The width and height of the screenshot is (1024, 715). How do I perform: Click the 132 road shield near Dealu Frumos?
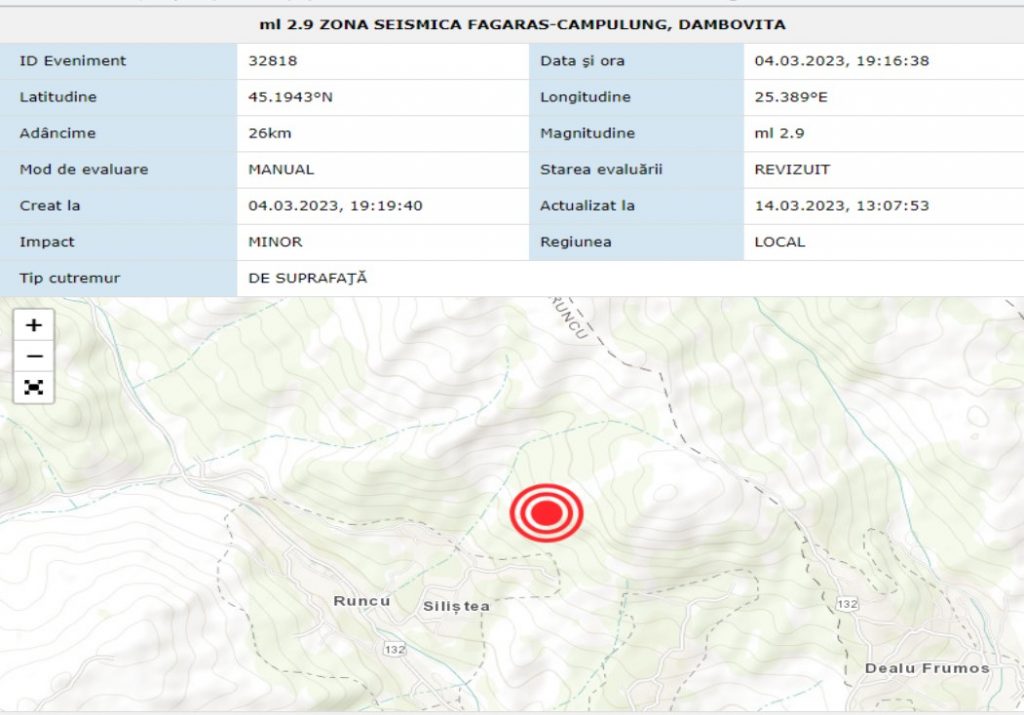point(847,604)
